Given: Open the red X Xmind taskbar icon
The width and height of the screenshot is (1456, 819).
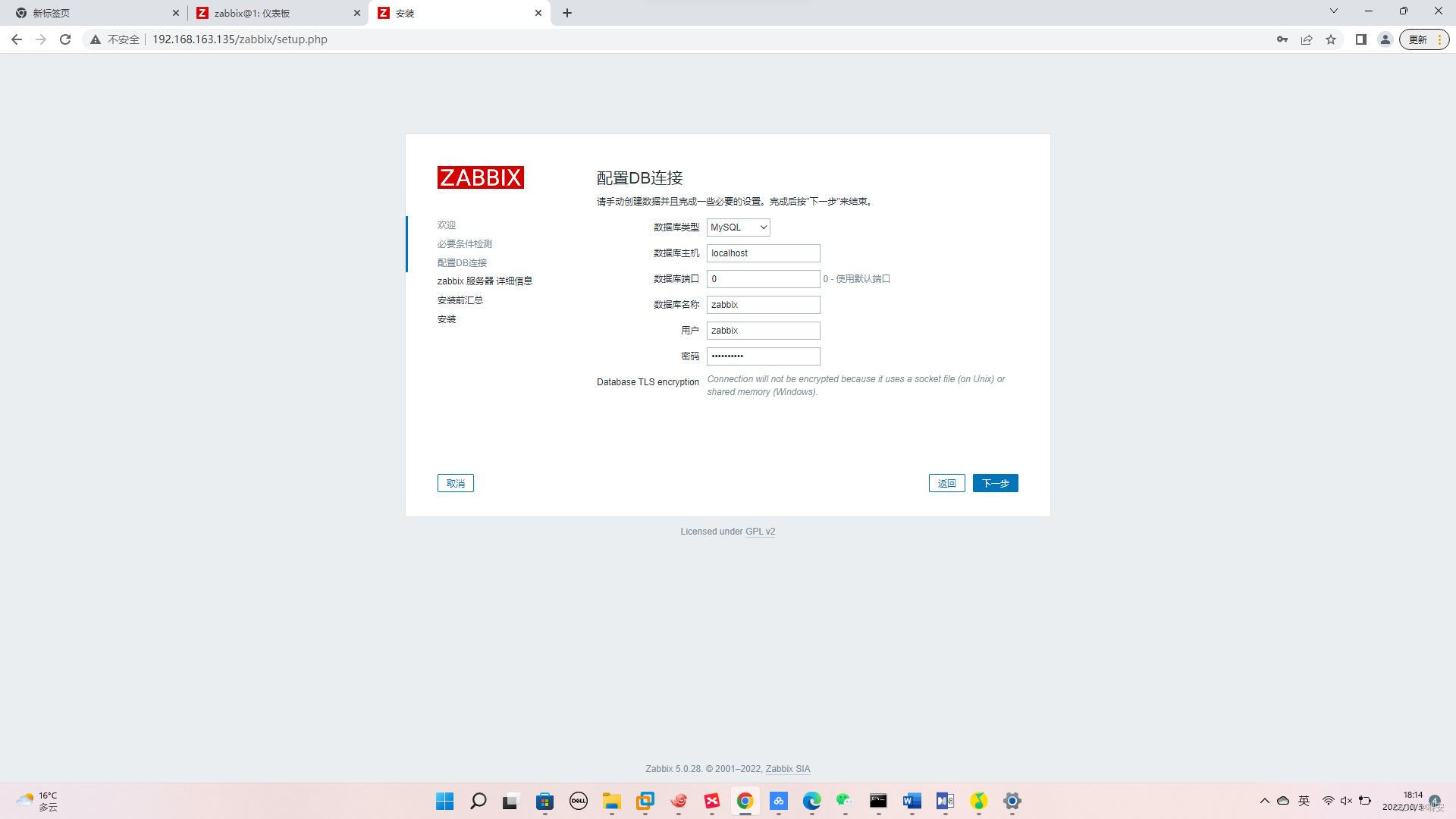Looking at the screenshot, I should (x=712, y=801).
